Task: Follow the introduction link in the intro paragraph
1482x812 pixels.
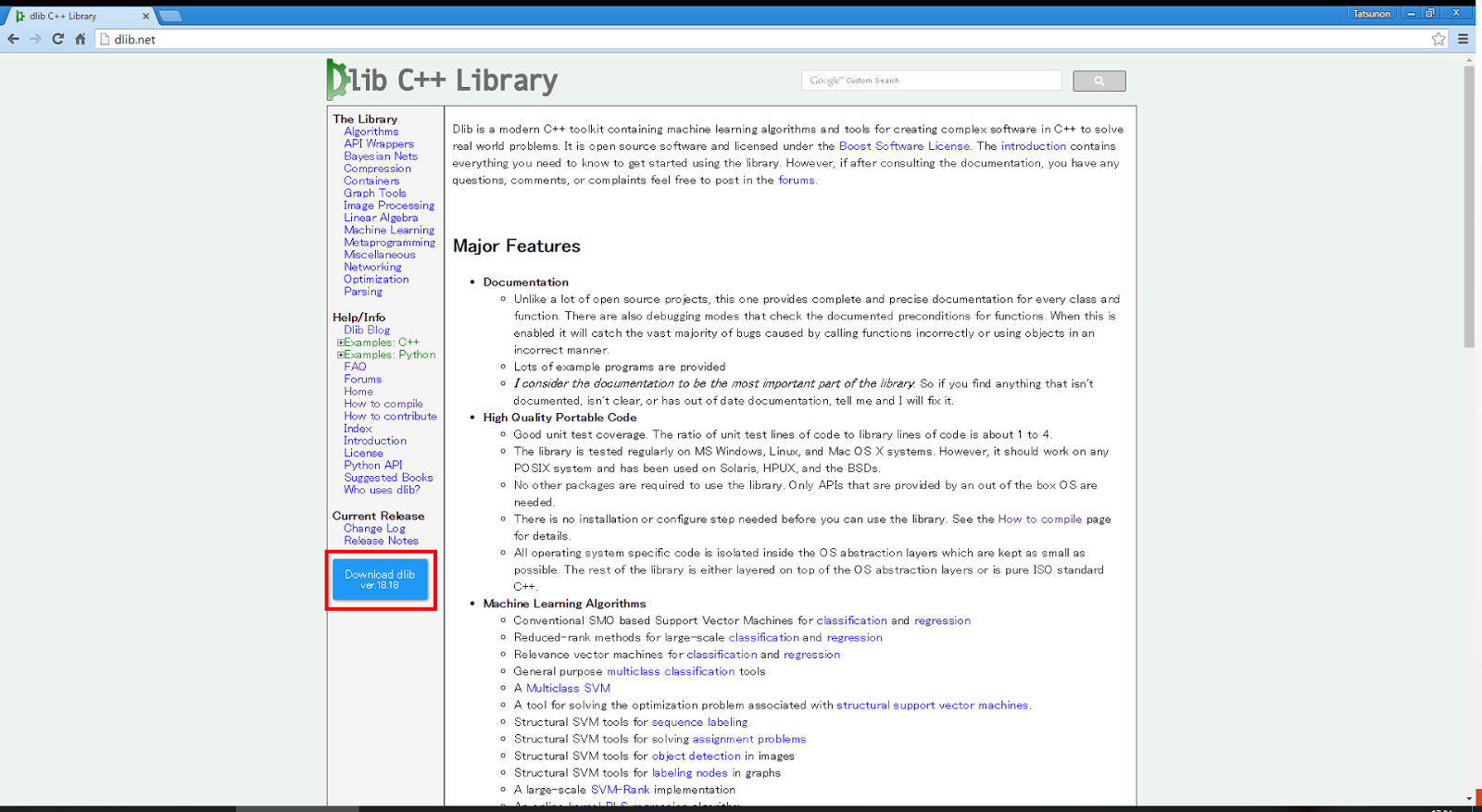Action: tap(1034, 146)
